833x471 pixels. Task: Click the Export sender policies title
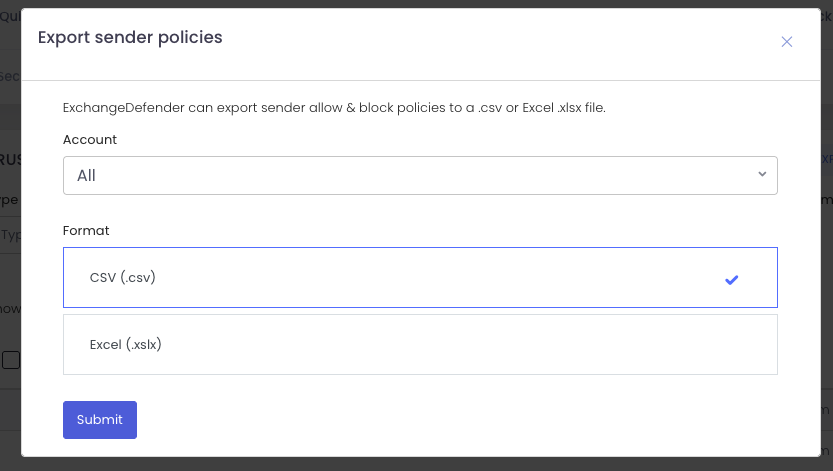[130, 38]
